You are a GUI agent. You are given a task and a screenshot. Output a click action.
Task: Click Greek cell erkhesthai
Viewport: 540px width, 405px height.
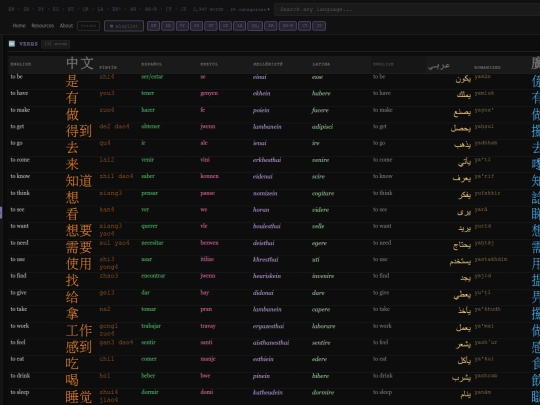(x=267, y=159)
